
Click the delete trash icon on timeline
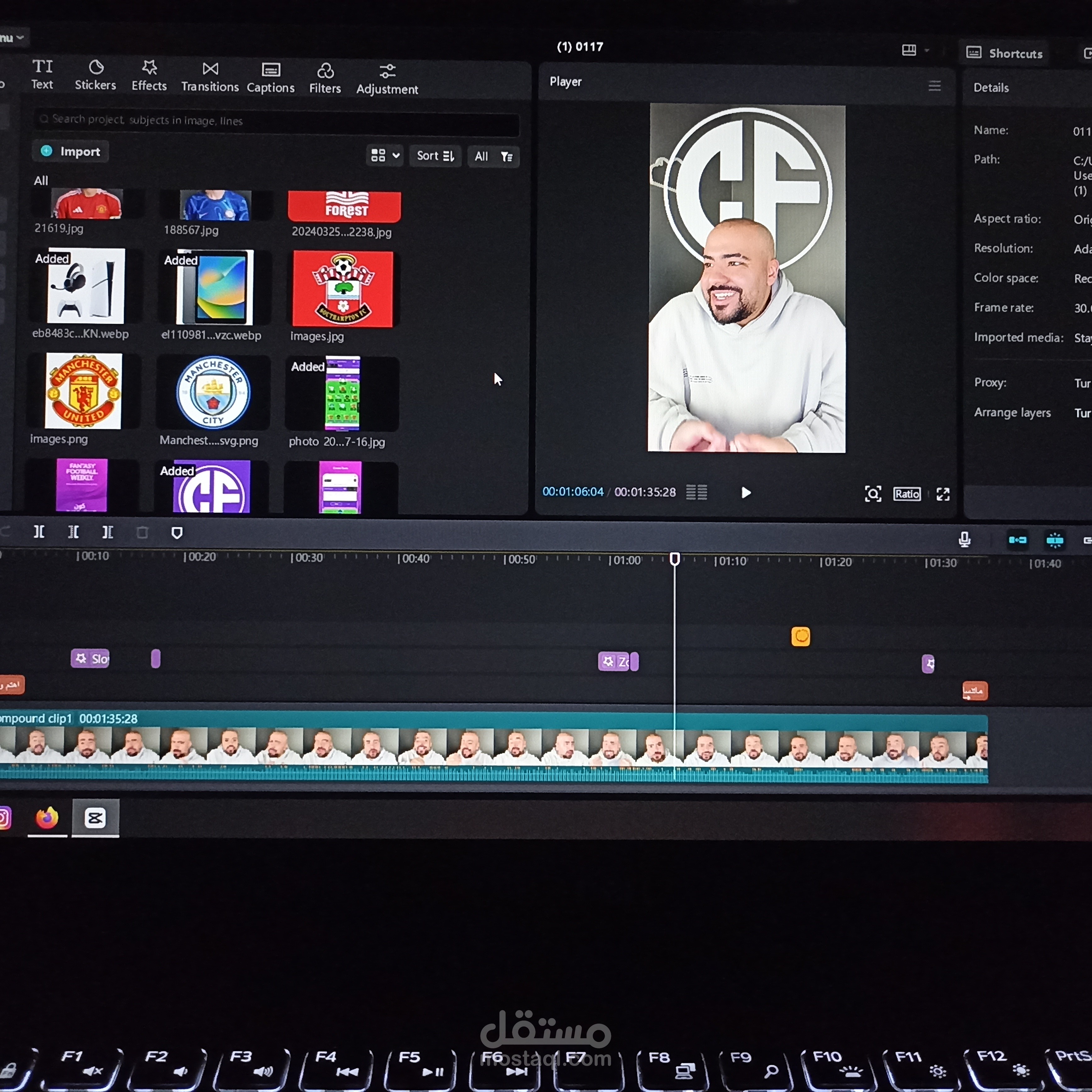pyautogui.click(x=142, y=532)
